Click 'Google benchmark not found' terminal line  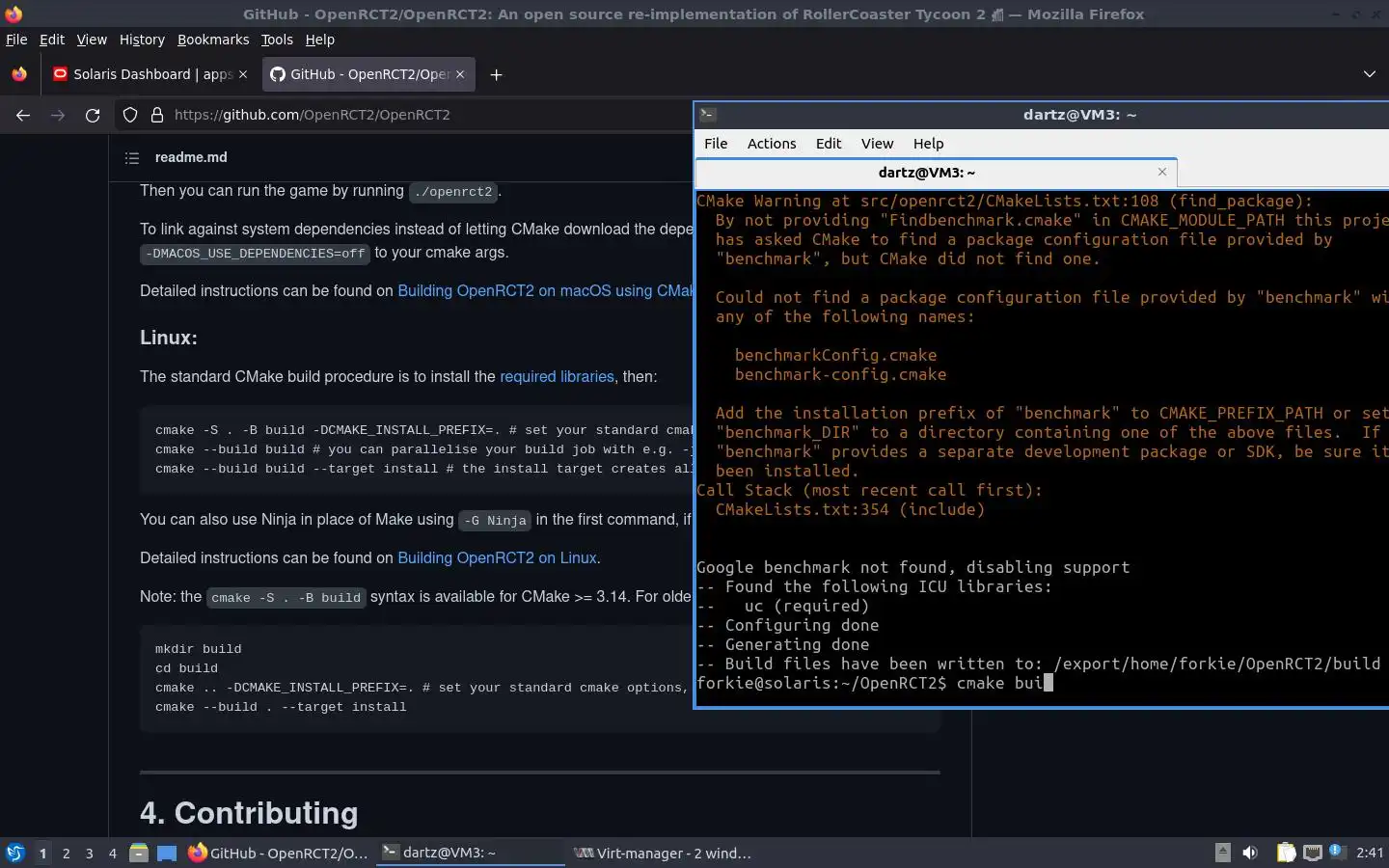tap(912, 567)
